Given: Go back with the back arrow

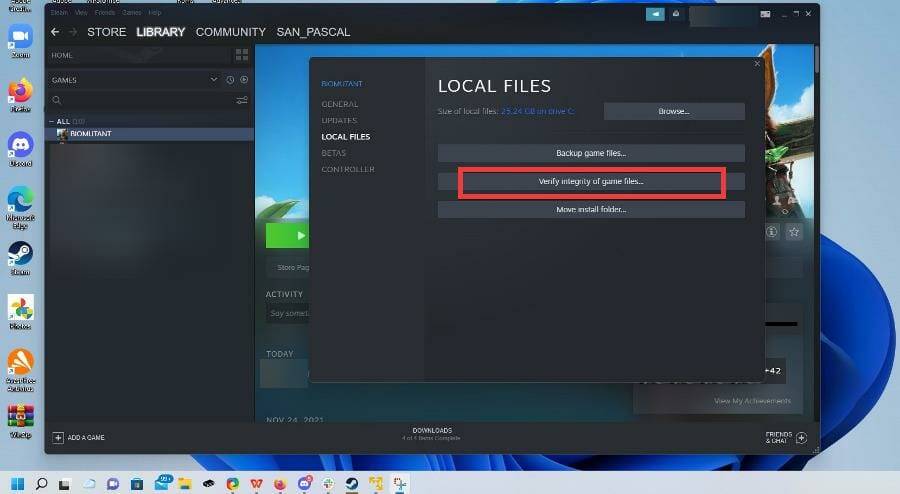Looking at the screenshot, I should [55, 32].
